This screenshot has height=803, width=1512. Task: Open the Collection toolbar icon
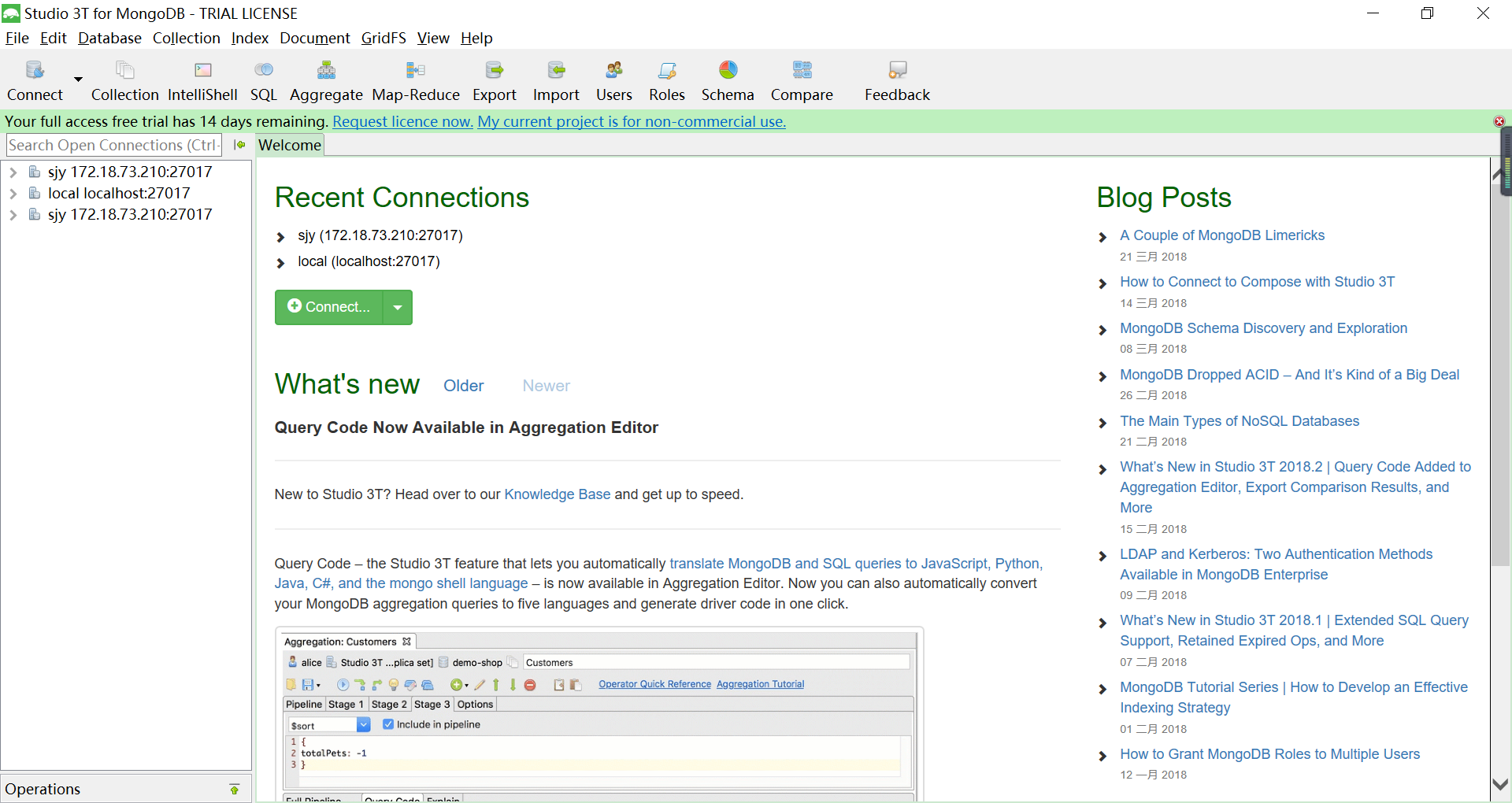(124, 81)
